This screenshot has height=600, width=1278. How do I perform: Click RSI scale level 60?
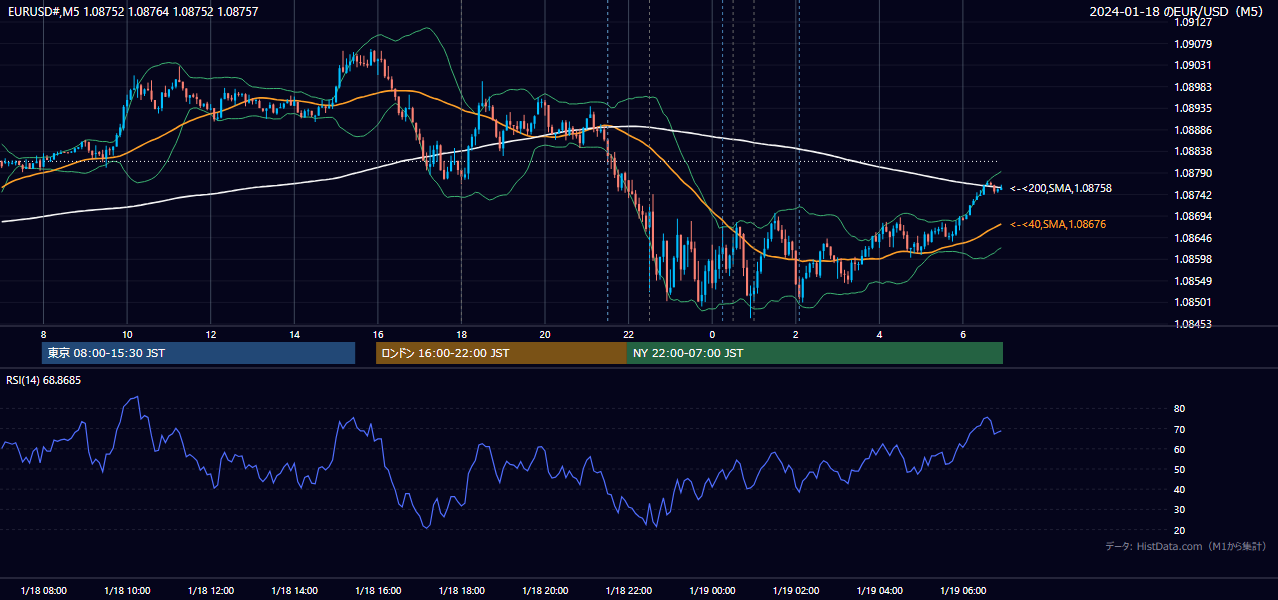pos(1180,449)
